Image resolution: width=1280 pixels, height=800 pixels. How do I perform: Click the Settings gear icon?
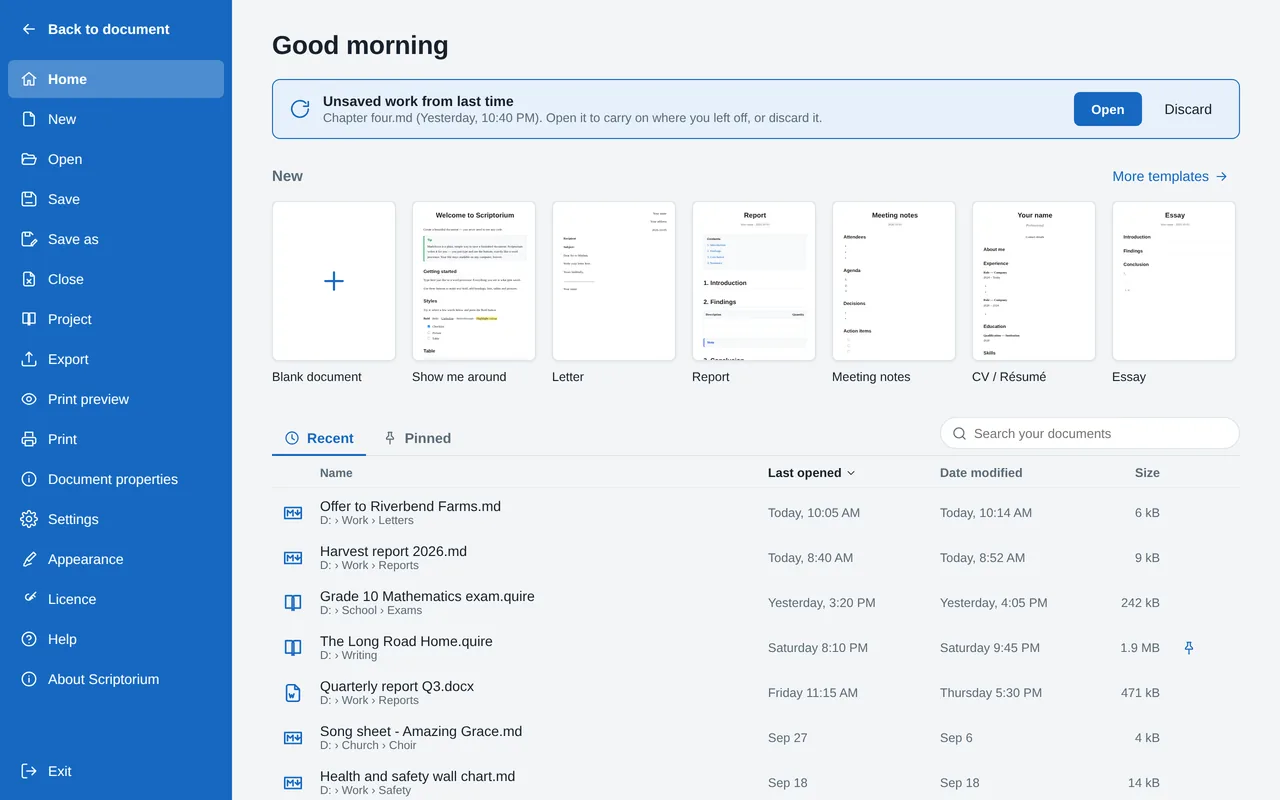29,519
